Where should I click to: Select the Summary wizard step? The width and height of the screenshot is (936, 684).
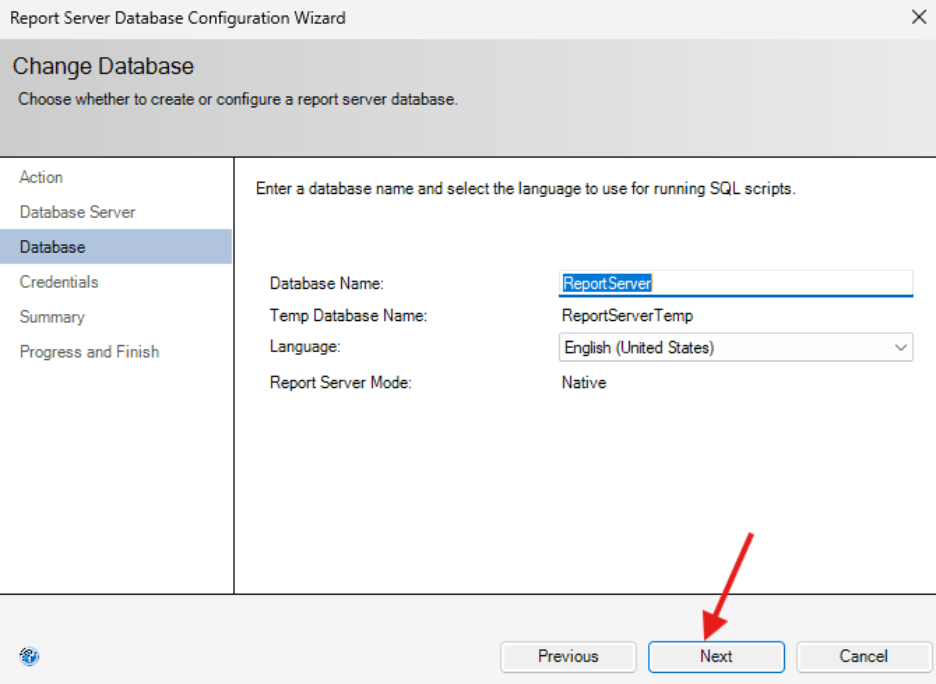[x=52, y=317]
